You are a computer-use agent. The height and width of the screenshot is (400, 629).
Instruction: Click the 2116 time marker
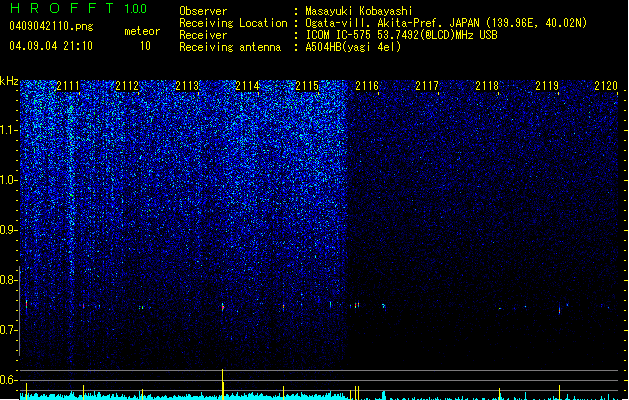pyautogui.click(x=367, y=86)
